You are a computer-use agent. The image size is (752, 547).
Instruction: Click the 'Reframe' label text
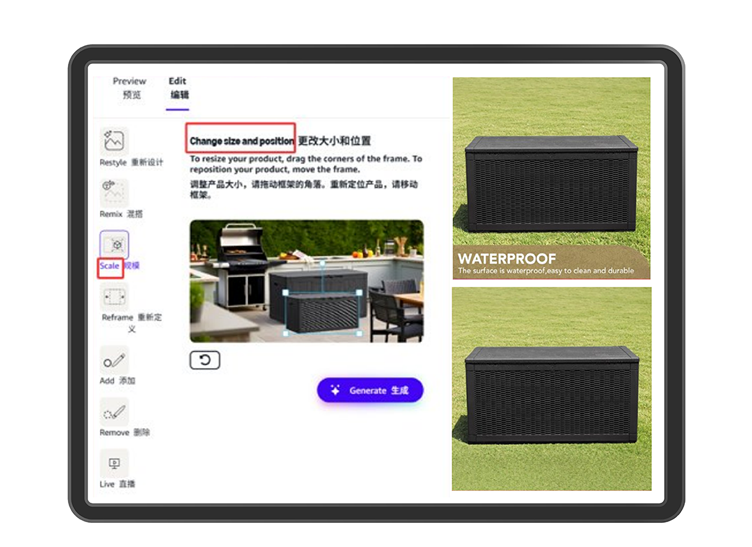point(118,317)
